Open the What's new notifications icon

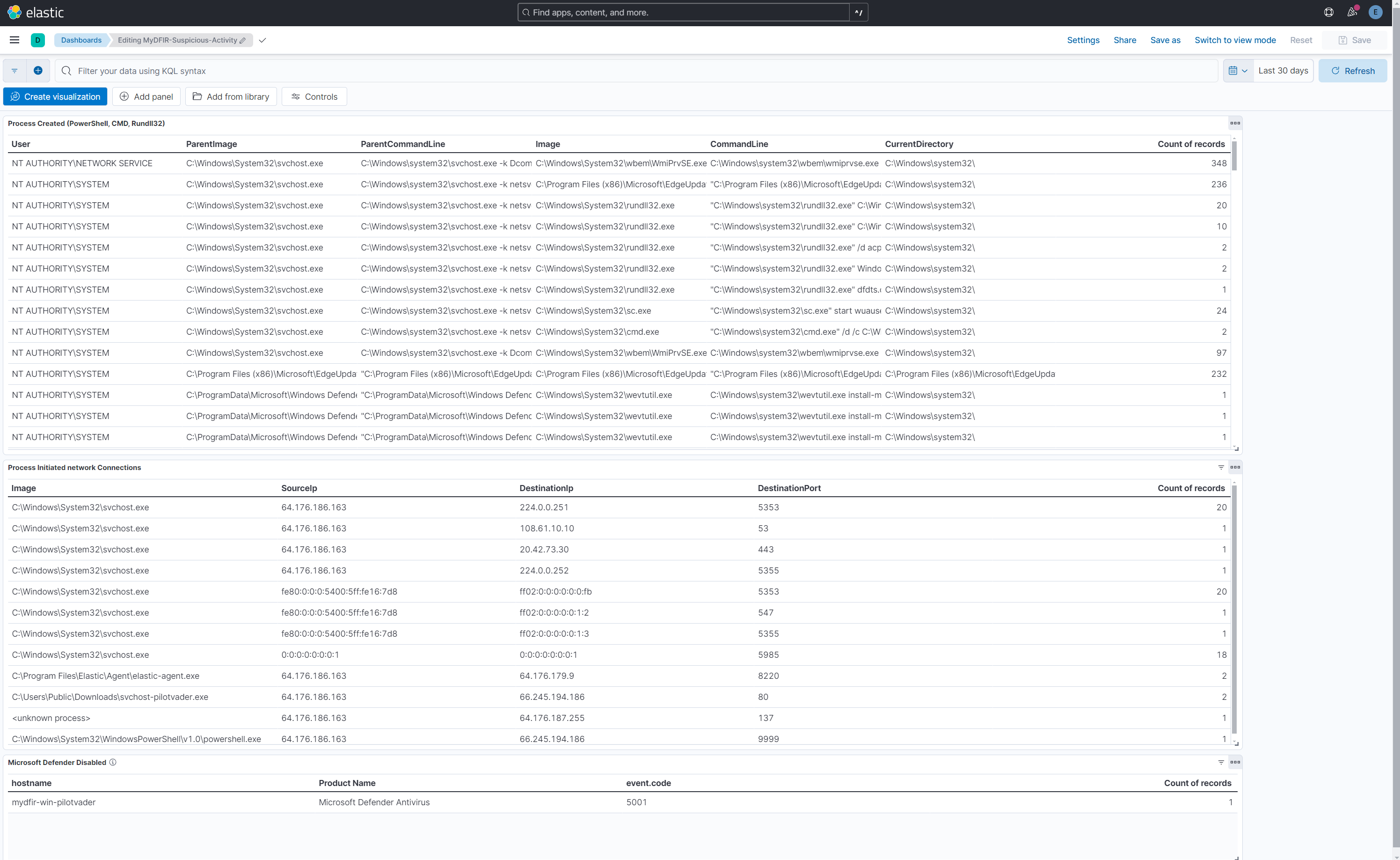(1352, 12)
